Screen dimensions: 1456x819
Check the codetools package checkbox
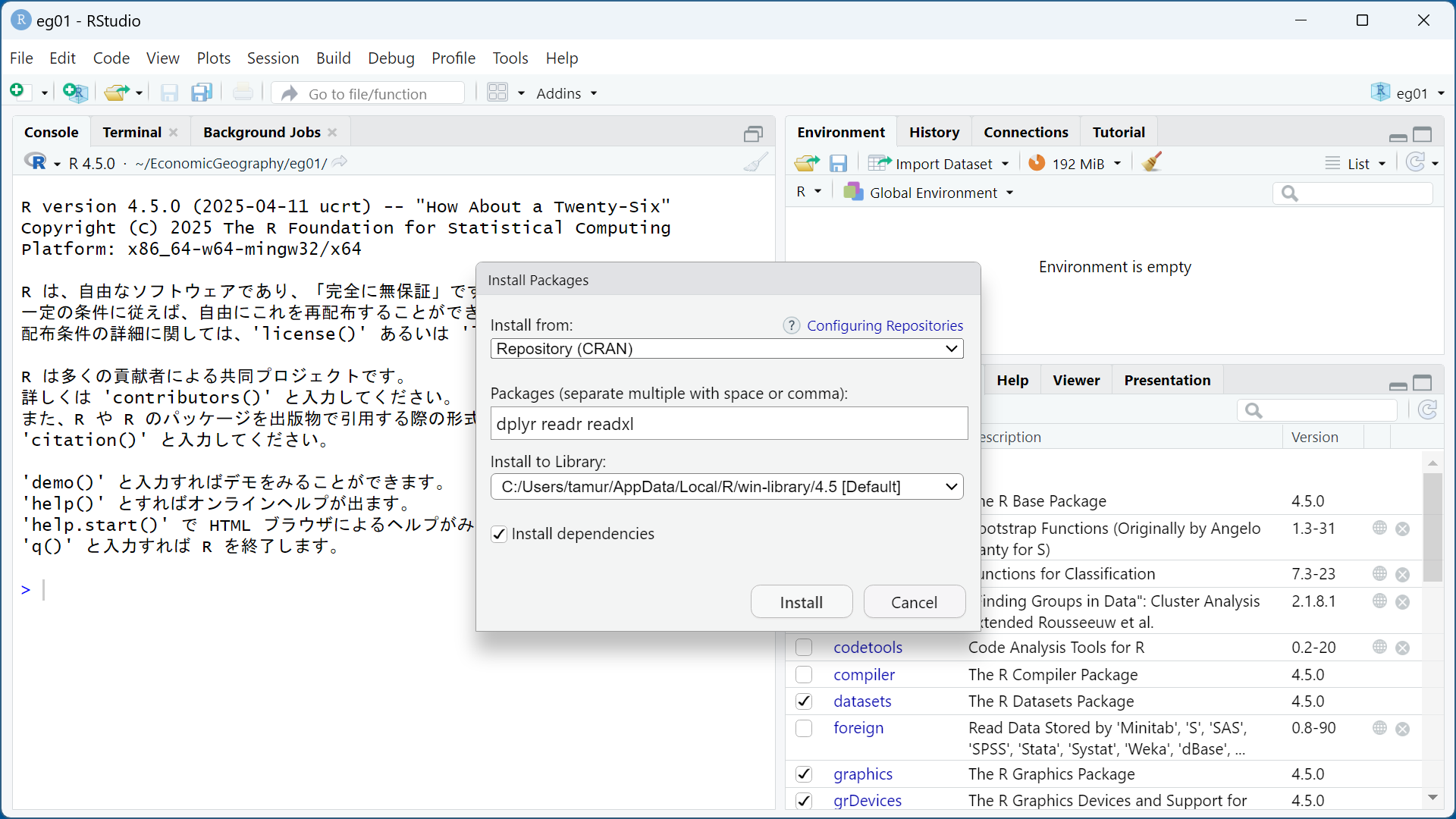pyautogui.click(x=804, y=648)
